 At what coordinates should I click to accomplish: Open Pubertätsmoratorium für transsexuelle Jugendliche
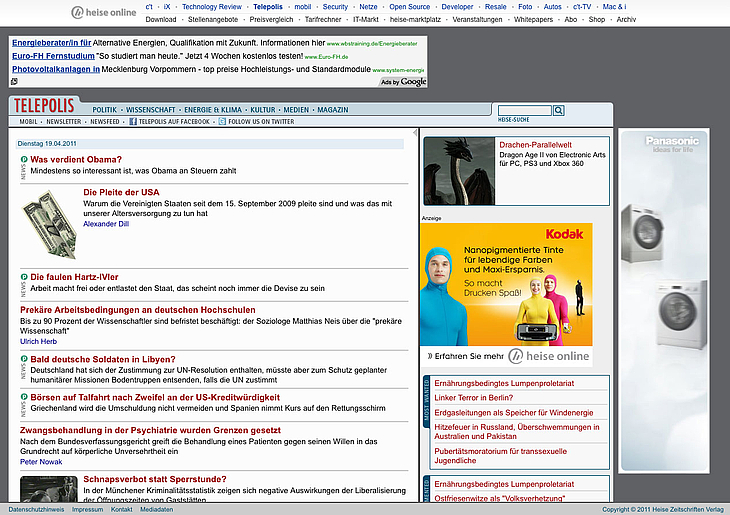click(x=500, y=456)
